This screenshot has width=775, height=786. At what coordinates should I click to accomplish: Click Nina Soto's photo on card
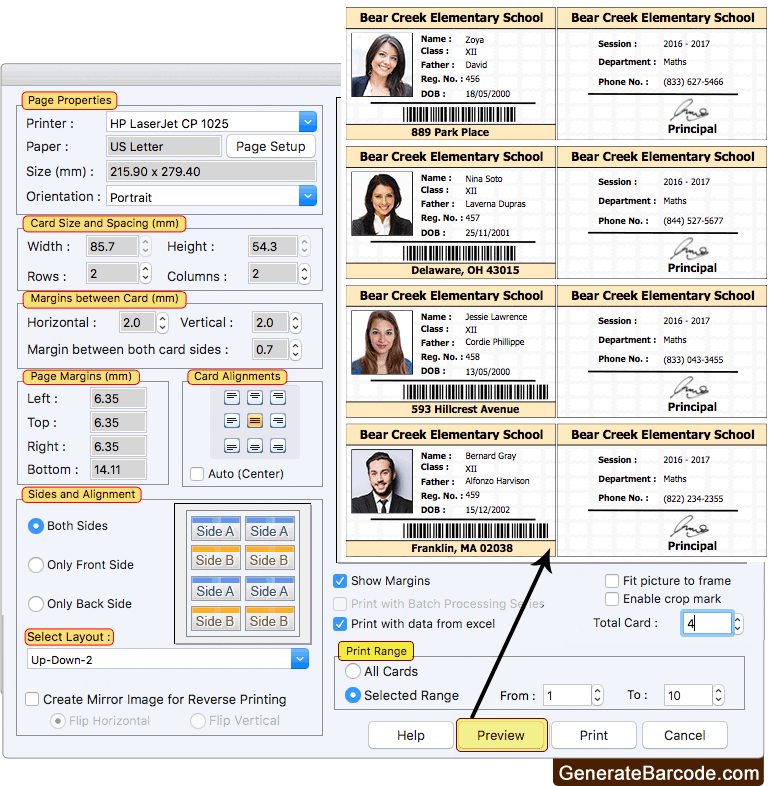click(x=381, y=204)
